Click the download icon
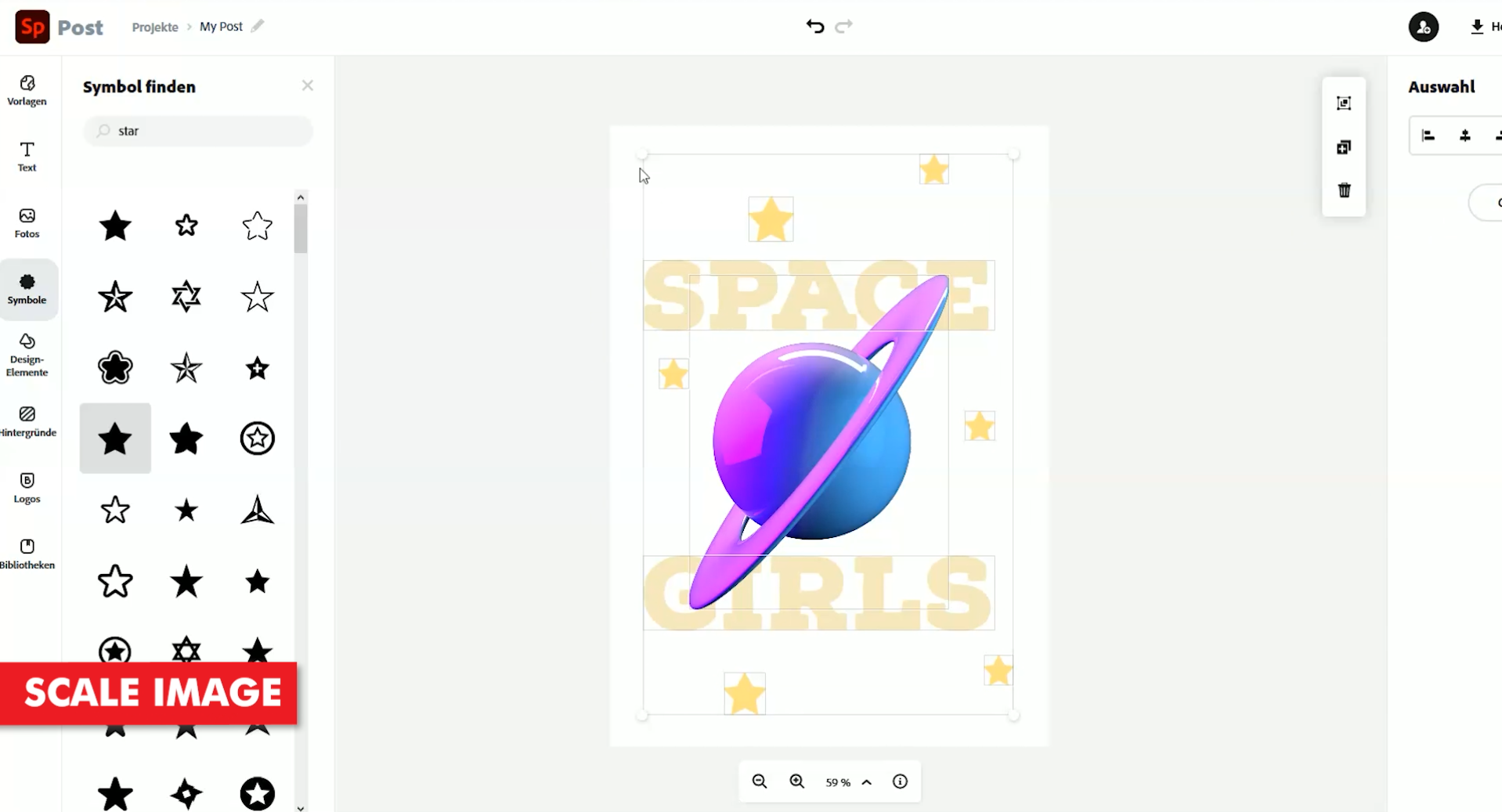The width and height of the screenshot is (1502, 812). click(1477, 27)
